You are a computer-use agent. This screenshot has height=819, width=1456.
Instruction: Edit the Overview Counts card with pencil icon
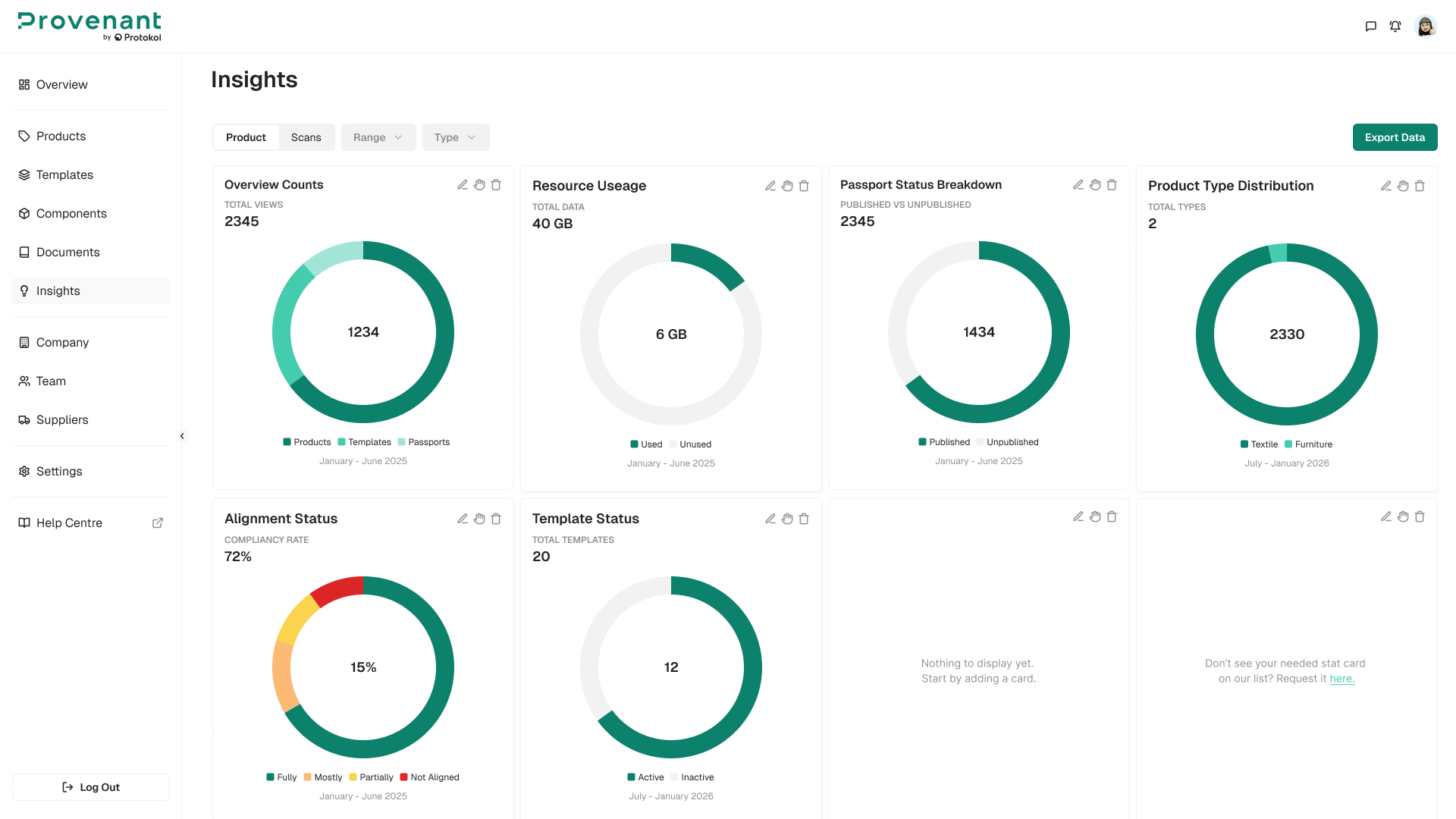coord(463,185)
